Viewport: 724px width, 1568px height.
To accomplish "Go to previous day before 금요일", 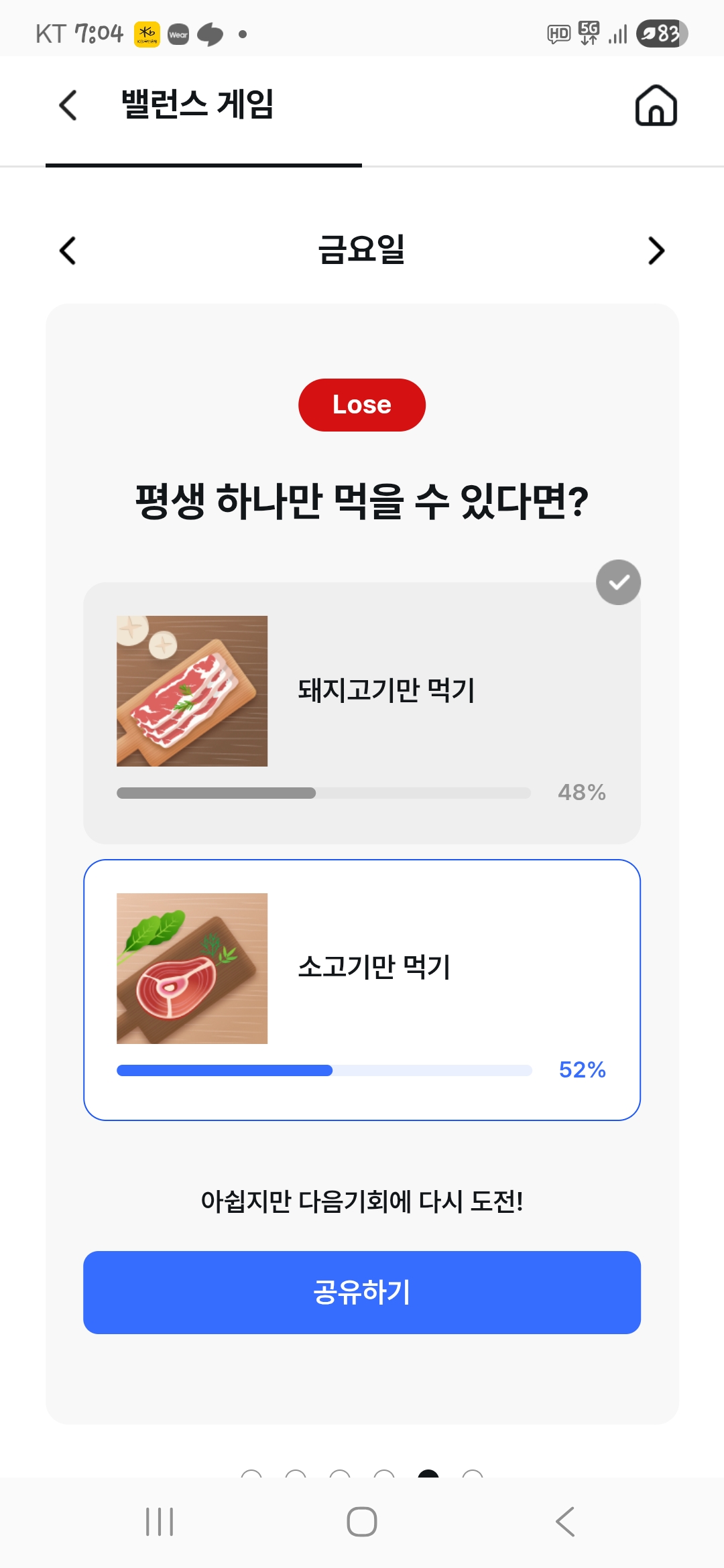I will pyautogui.click(x=68, y=251).
